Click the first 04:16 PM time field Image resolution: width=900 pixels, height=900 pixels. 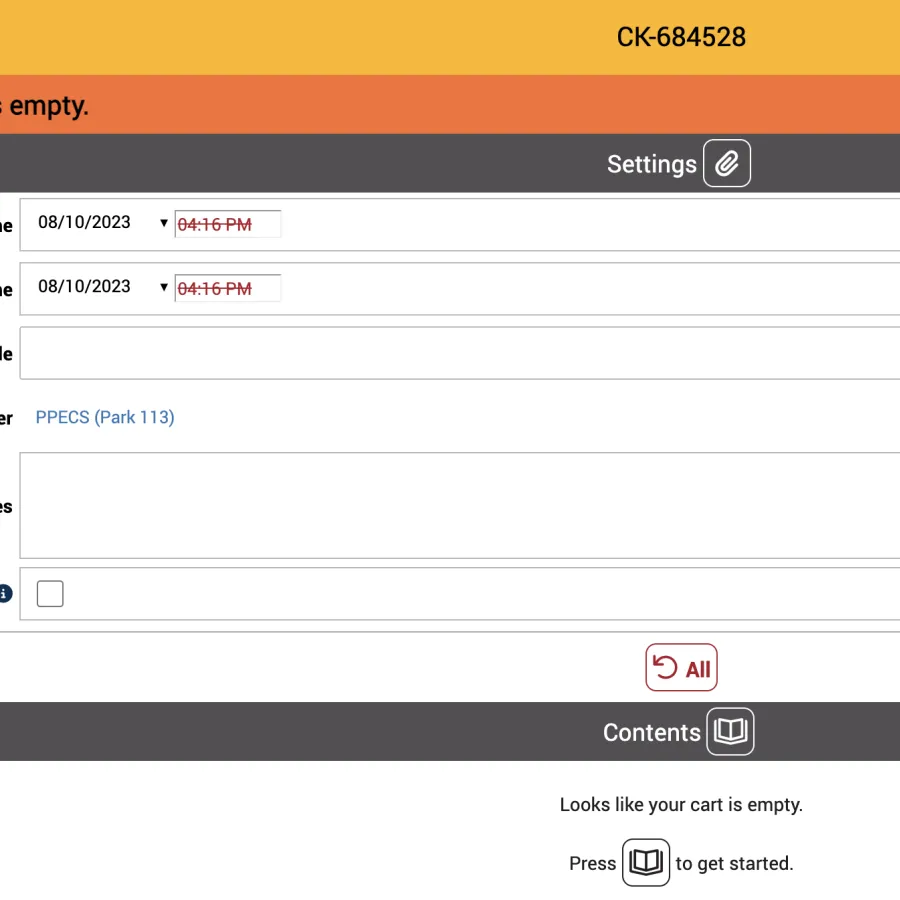227,225
